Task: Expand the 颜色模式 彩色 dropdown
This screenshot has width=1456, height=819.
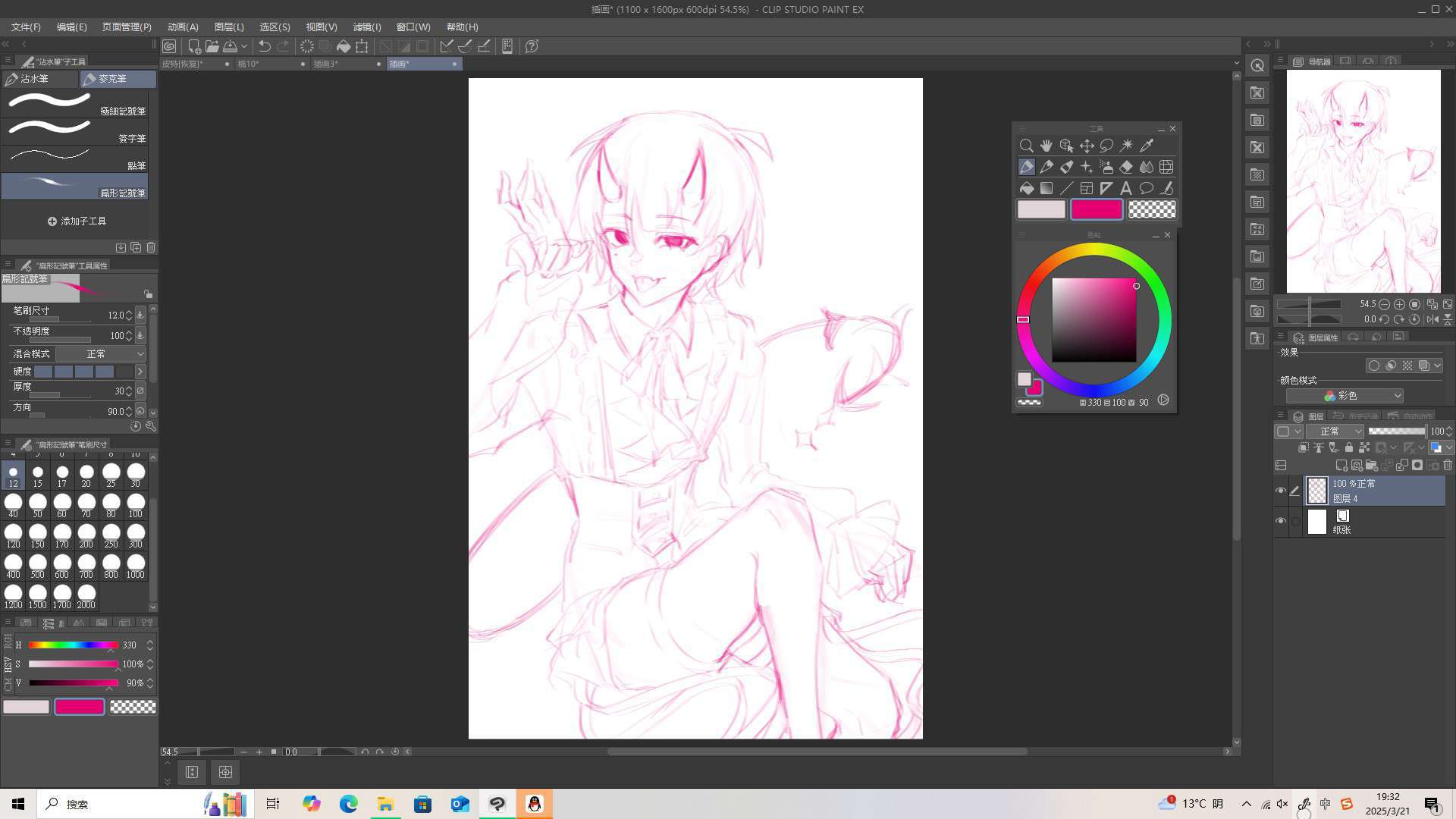Action: 1345,396
